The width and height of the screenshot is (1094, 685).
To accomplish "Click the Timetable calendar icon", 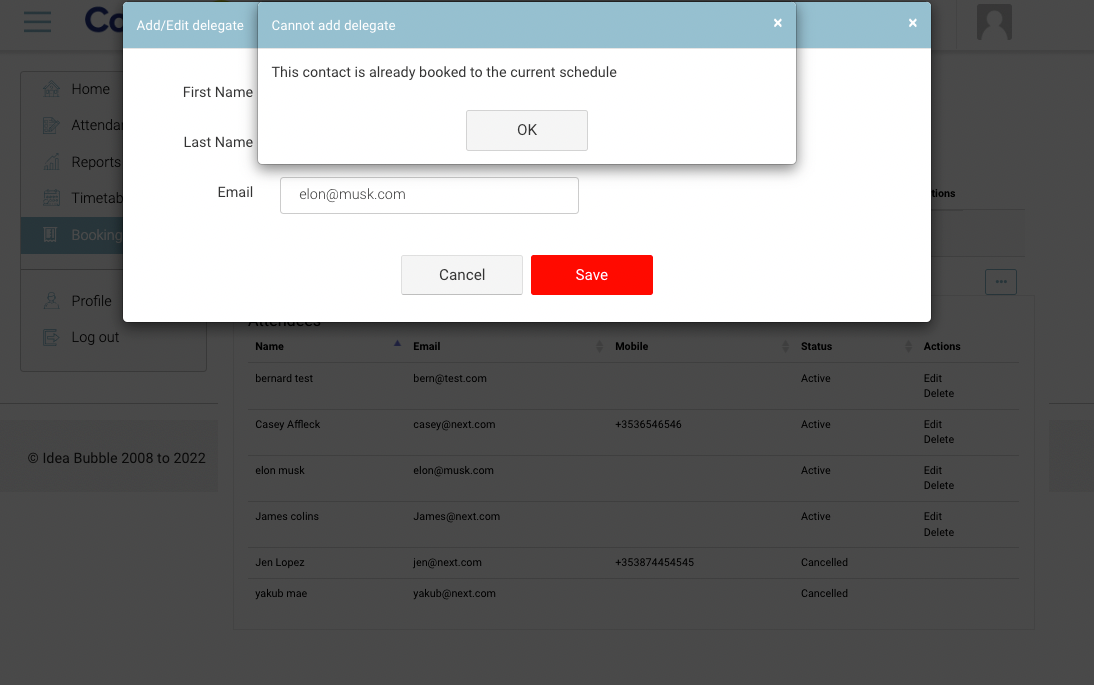I will 51,199.
